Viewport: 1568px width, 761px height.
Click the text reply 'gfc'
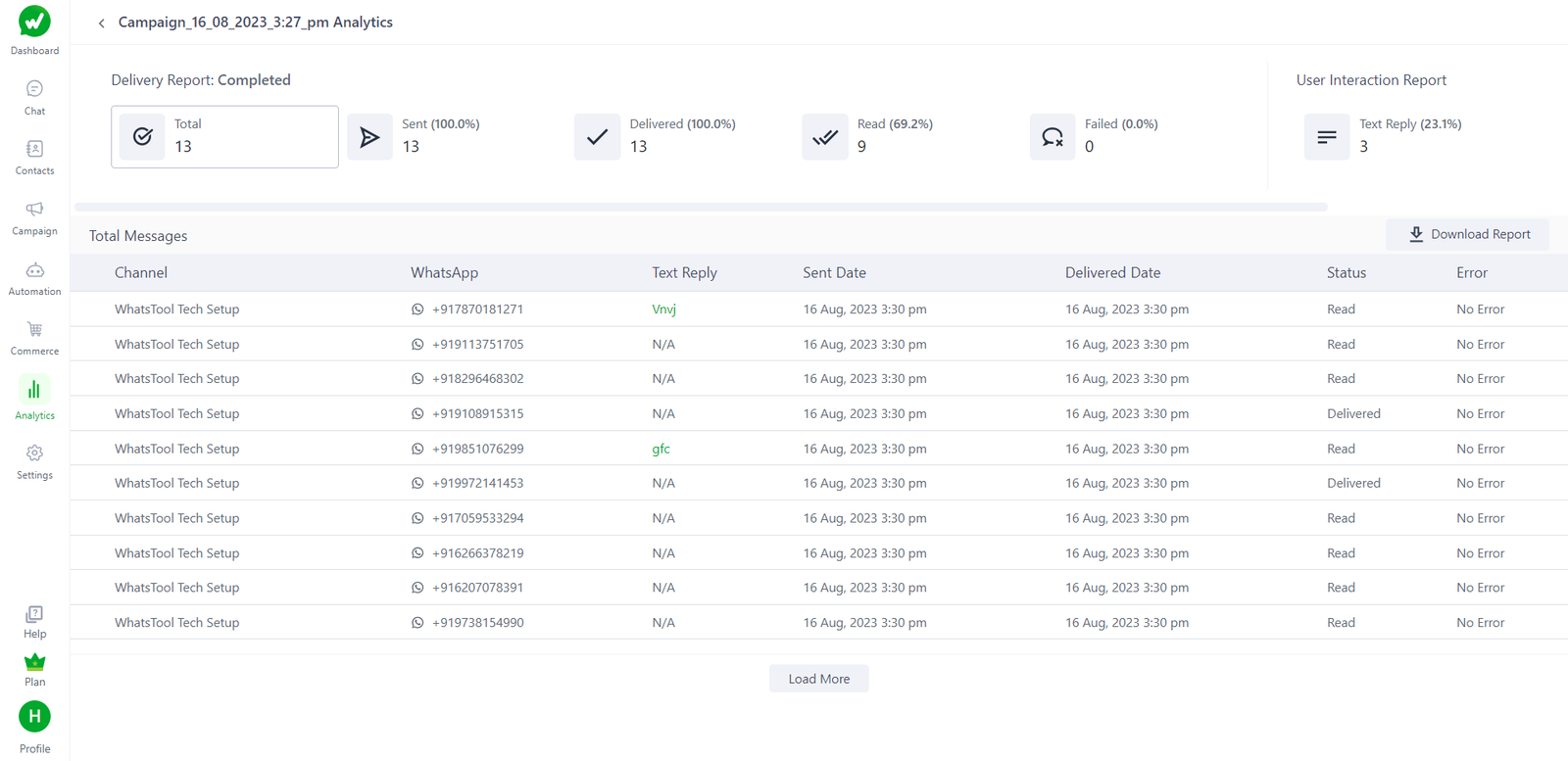(661, 449)
